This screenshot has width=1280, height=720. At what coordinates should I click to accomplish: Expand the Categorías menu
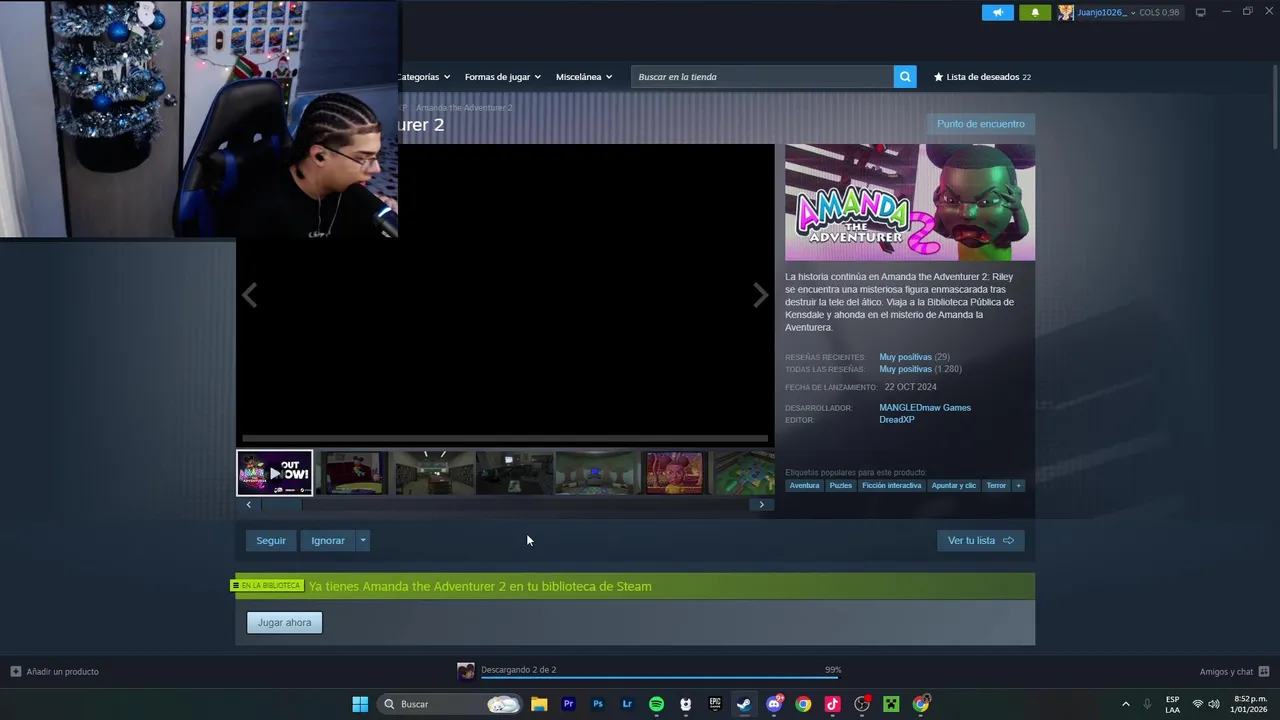point(423,77)
